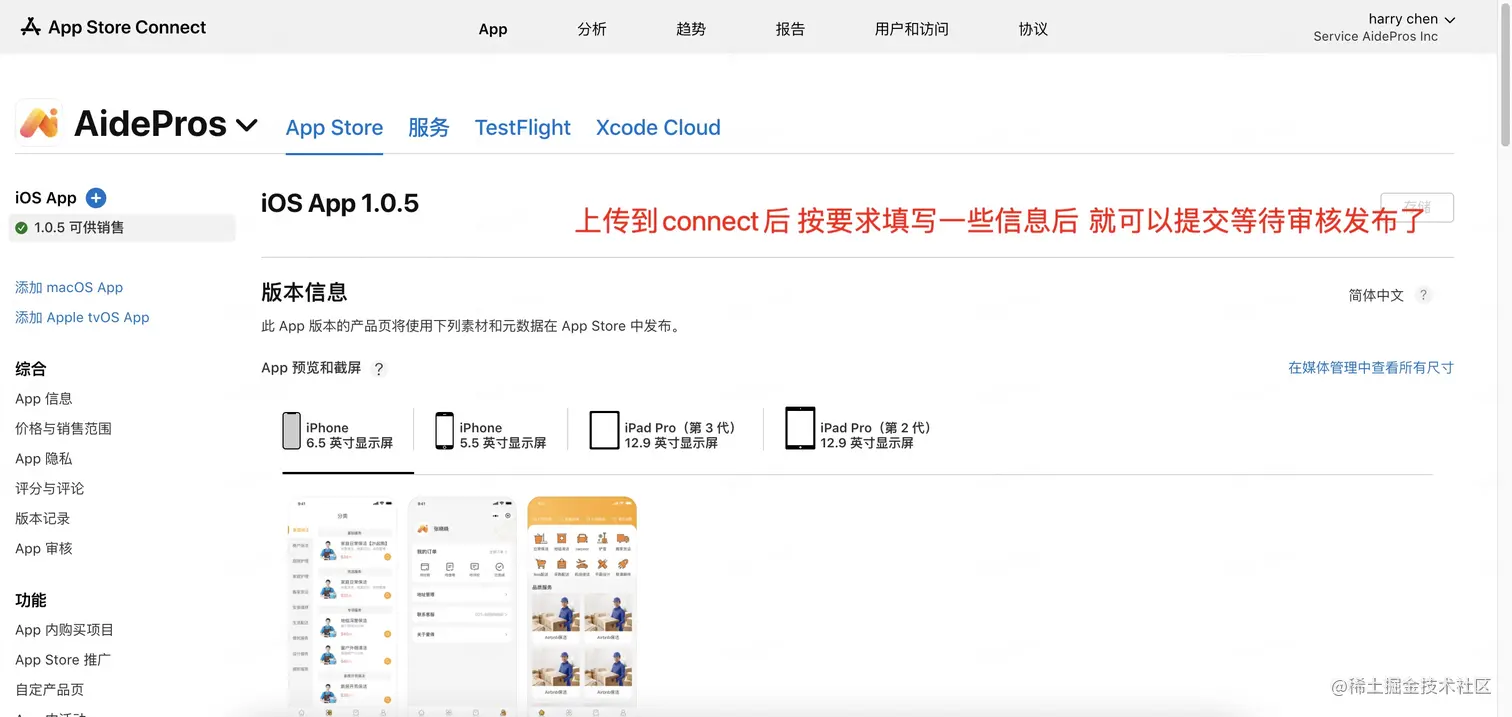Open the harry chen account menu

pos(1411,19)
